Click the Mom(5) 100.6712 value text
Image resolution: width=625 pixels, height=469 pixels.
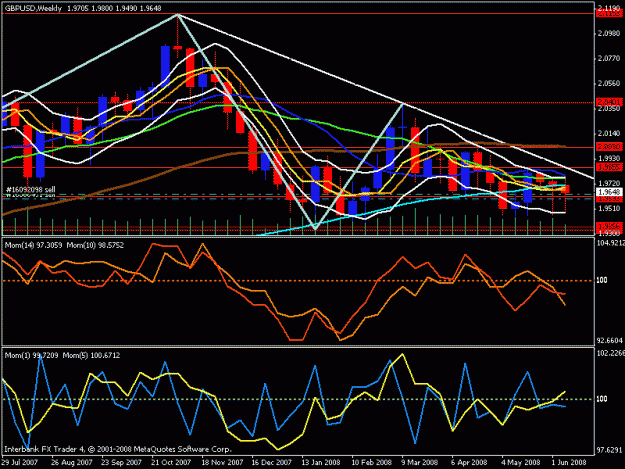point(90,355)
